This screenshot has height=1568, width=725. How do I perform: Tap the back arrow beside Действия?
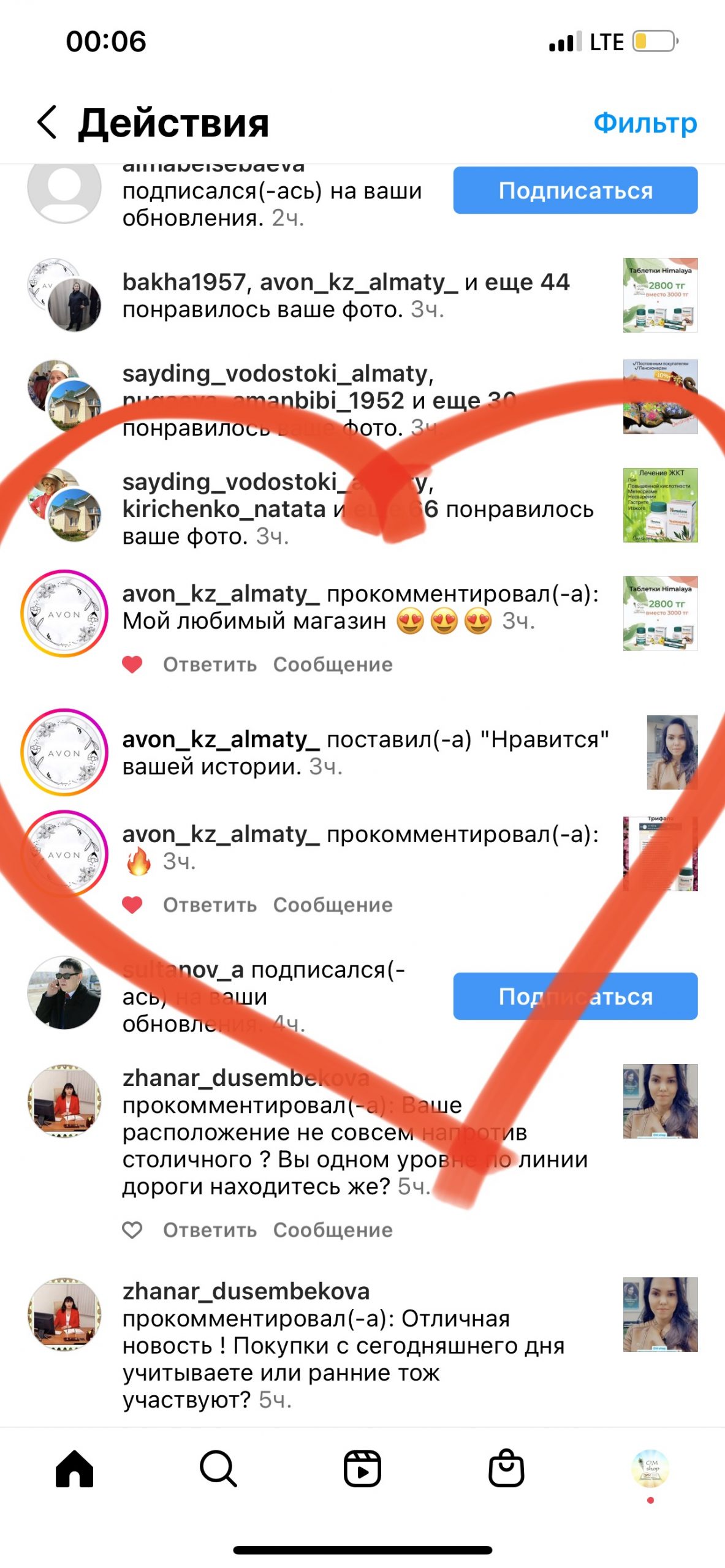47,122
